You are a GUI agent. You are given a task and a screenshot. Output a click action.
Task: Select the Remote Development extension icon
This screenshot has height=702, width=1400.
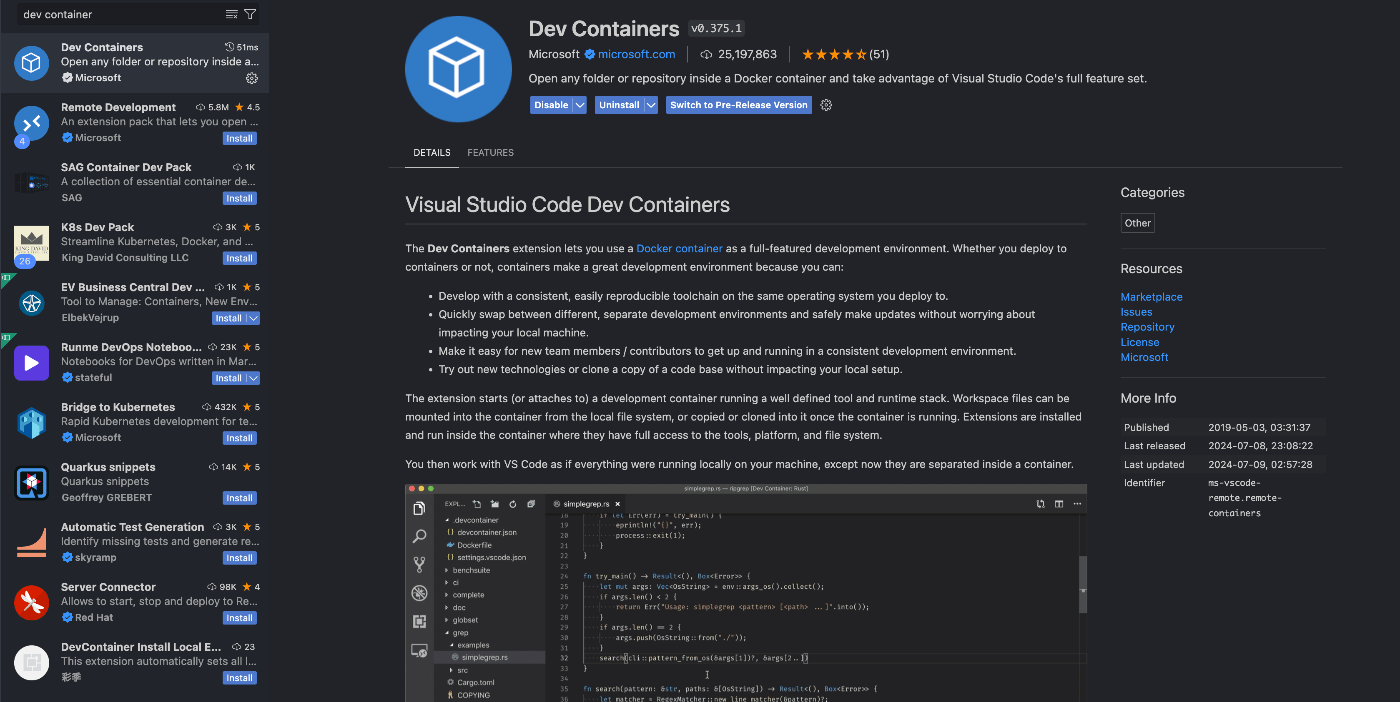[x=31, y=123]
